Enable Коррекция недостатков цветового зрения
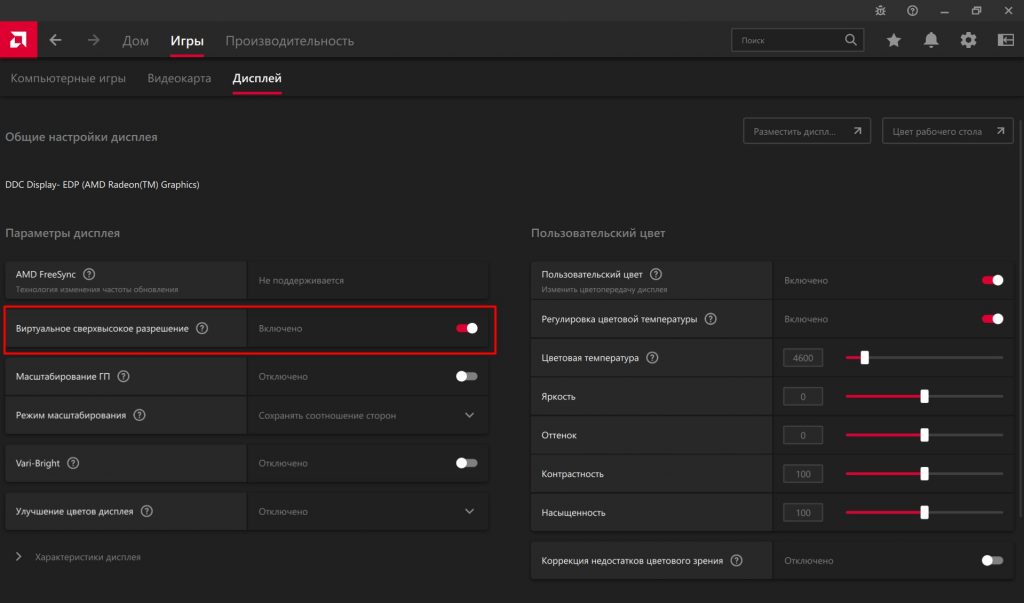The width and height of the screenshot is (1024, 603). tap(992, 561)
